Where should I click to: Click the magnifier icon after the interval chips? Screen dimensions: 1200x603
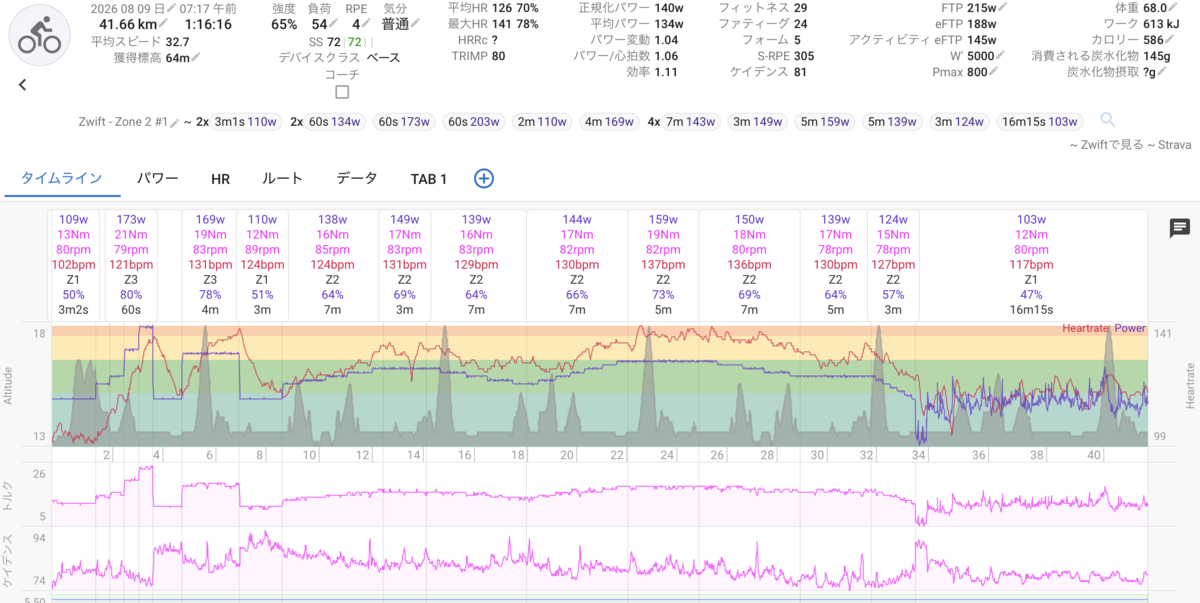(x=1108, y=121)
